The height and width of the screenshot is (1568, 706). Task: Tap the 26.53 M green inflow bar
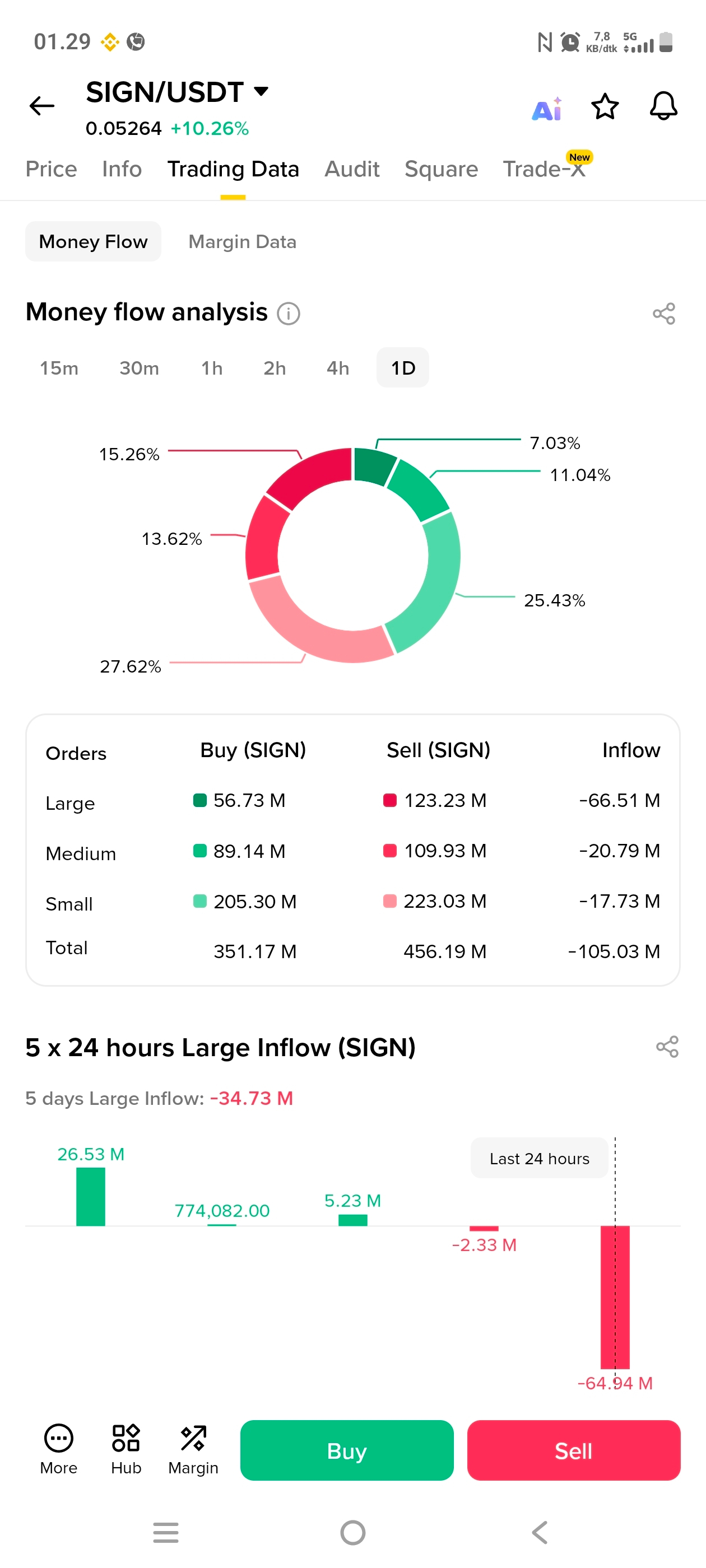click(91, 1197)
